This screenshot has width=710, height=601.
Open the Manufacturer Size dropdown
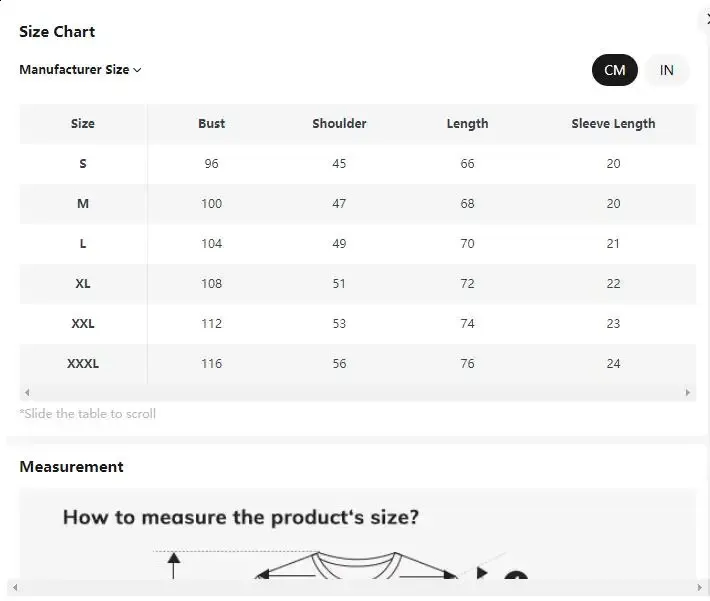(81, 70)
